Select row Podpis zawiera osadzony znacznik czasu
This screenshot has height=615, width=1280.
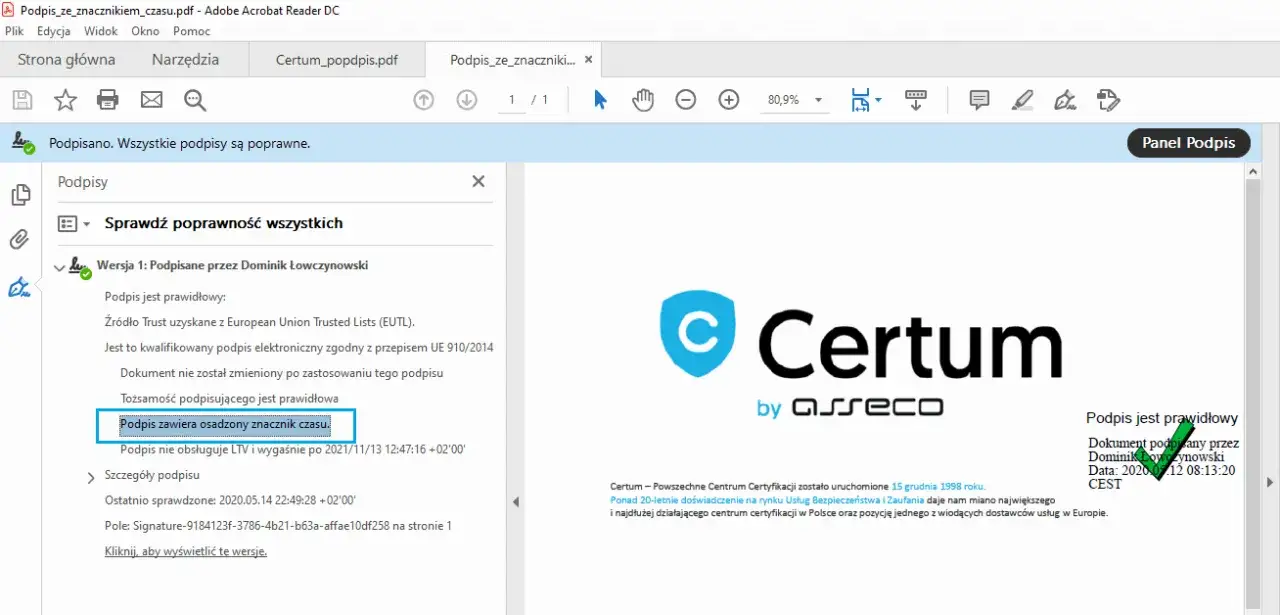tap(225, 425)
